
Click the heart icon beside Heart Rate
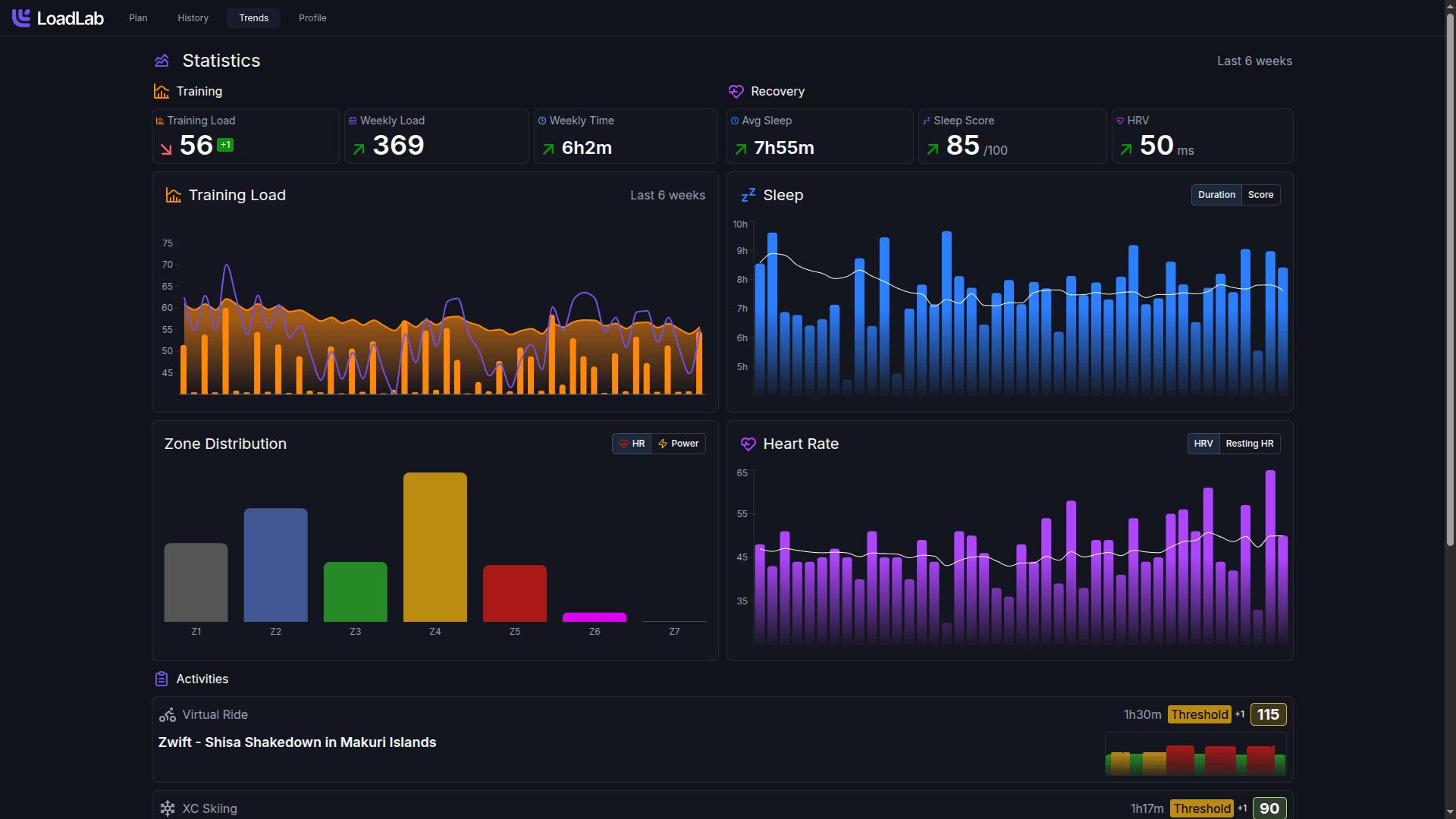tap(748, 444)
